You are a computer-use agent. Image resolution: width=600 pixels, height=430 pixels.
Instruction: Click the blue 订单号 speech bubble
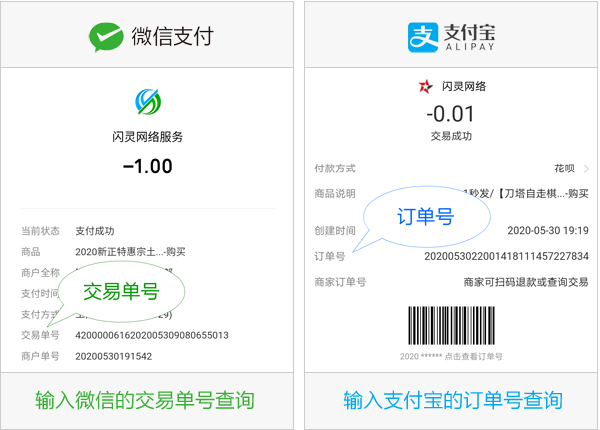click(x=426, y=217)
